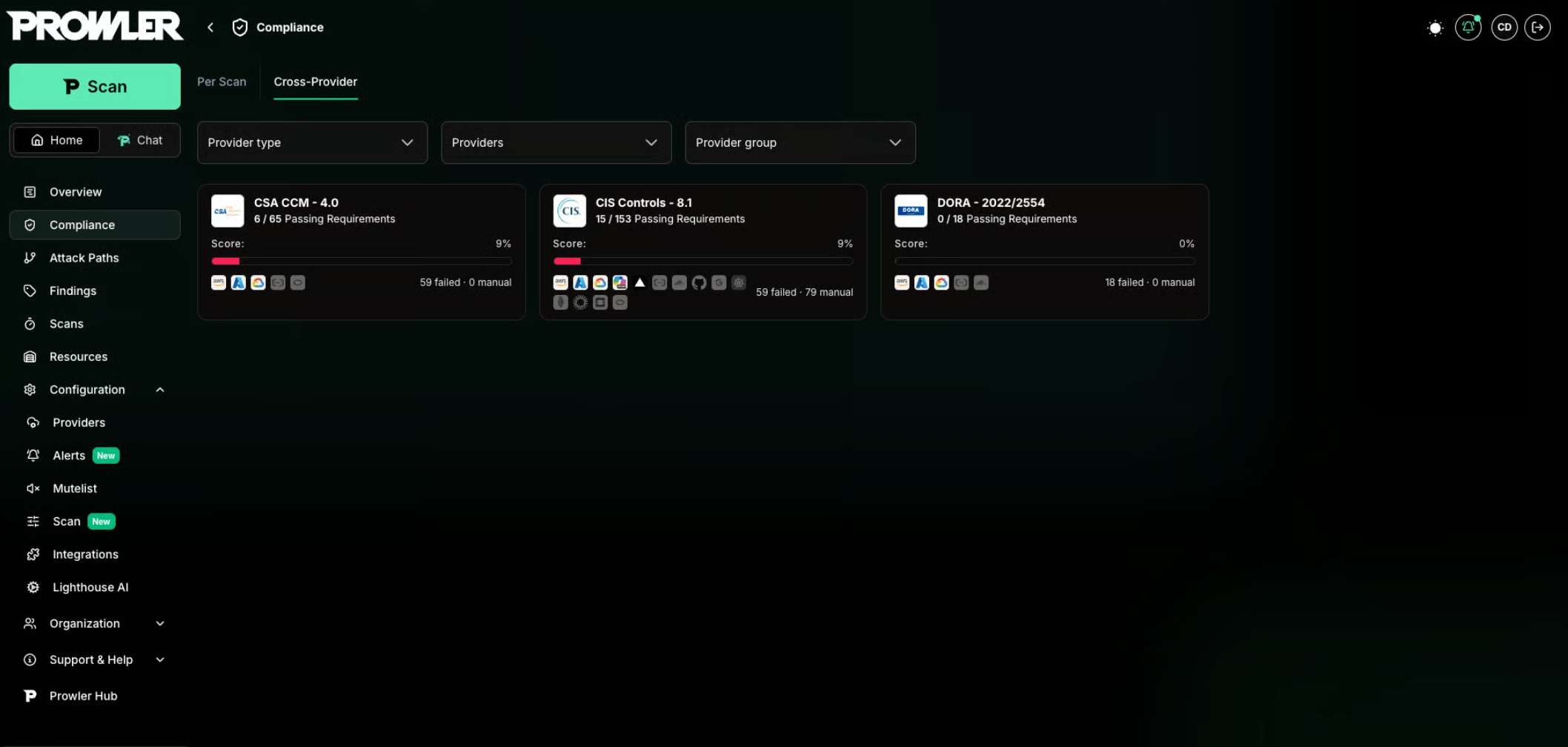Expand the Support & Help section
This screenshot has width=1568, height=747.
[95, 660]
